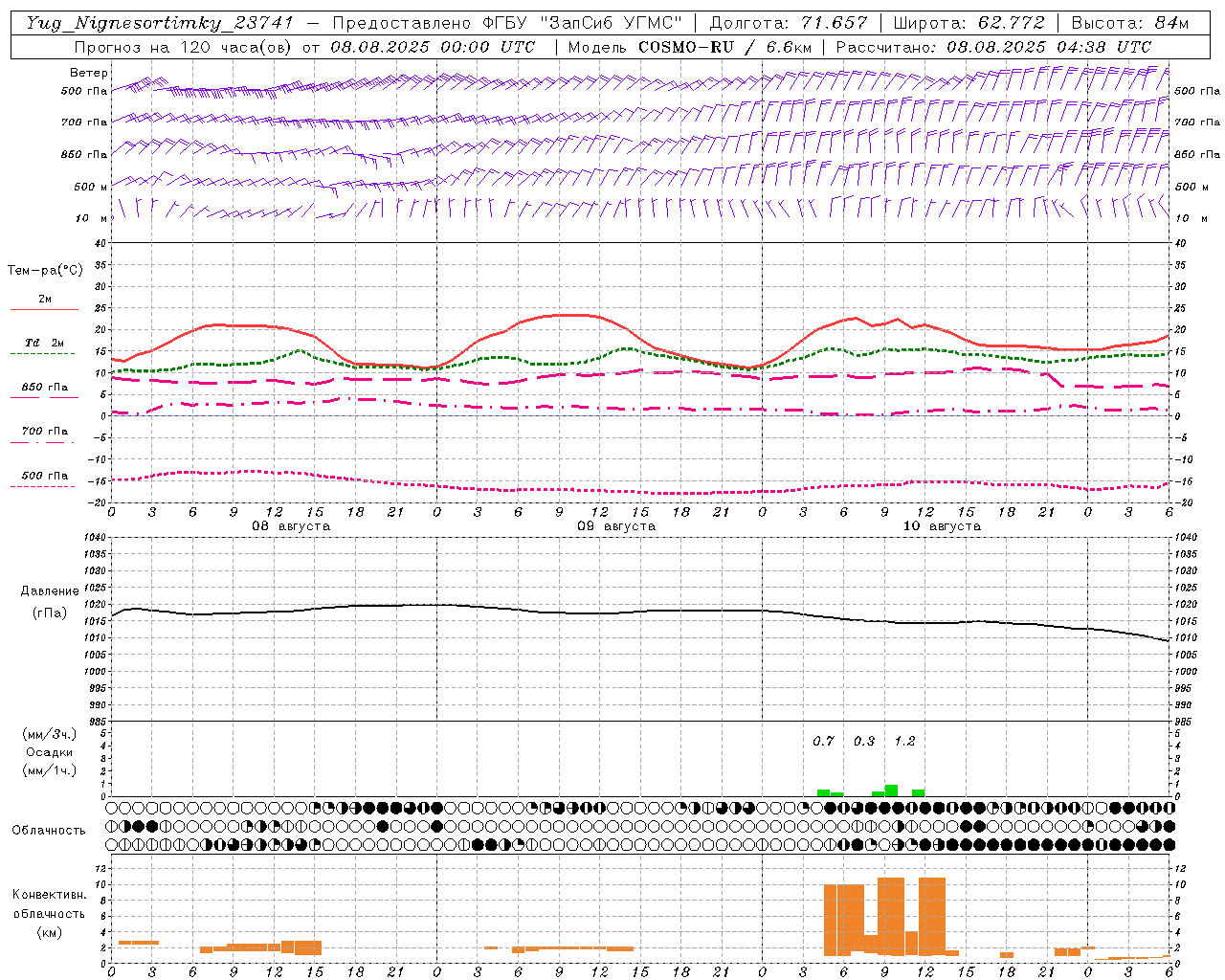Click the 0.7 precipitation sum value
Screen dimensions: 1225x980
pos(823,741)
